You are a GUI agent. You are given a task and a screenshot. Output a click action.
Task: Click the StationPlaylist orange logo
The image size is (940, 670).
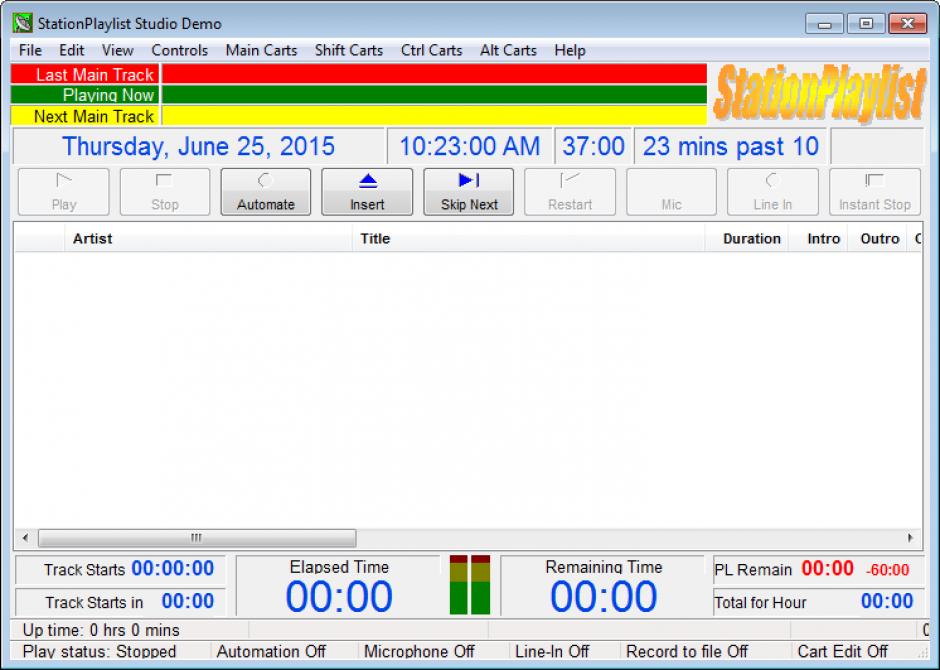pos(820,93)
